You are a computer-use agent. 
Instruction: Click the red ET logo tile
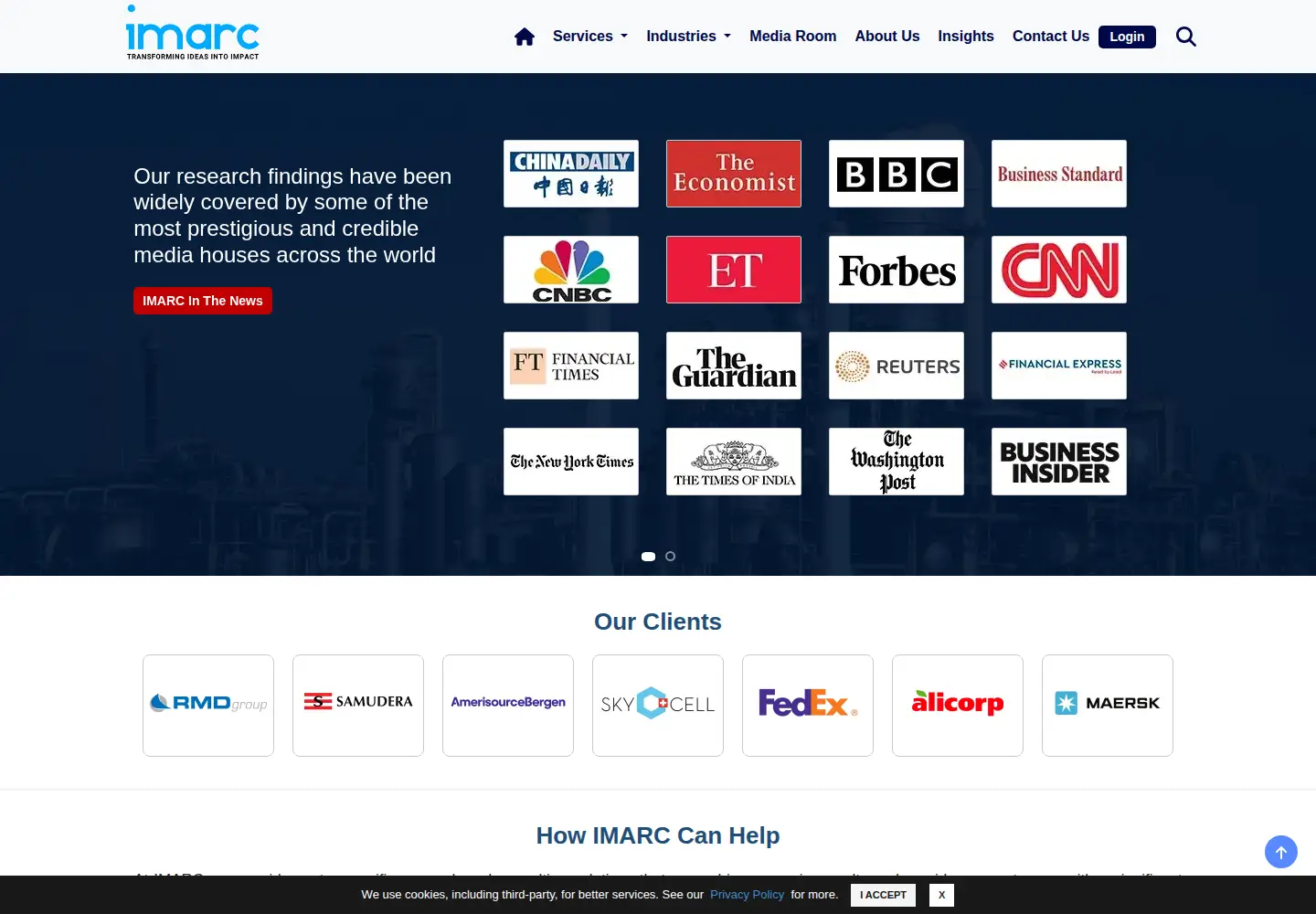click(x=734, y=270)
